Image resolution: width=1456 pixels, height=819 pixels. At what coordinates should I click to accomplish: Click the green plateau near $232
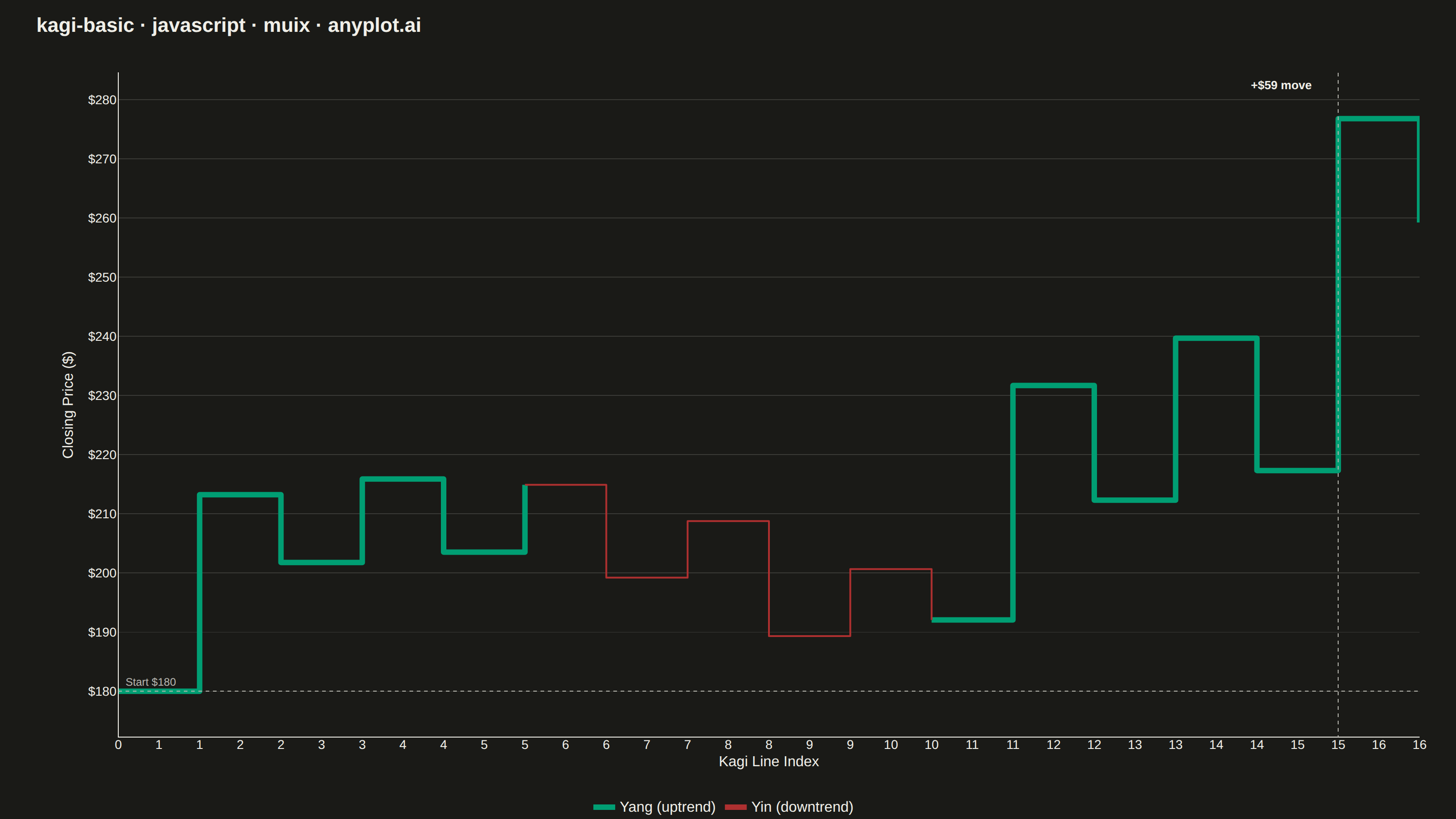point(1054,386)
